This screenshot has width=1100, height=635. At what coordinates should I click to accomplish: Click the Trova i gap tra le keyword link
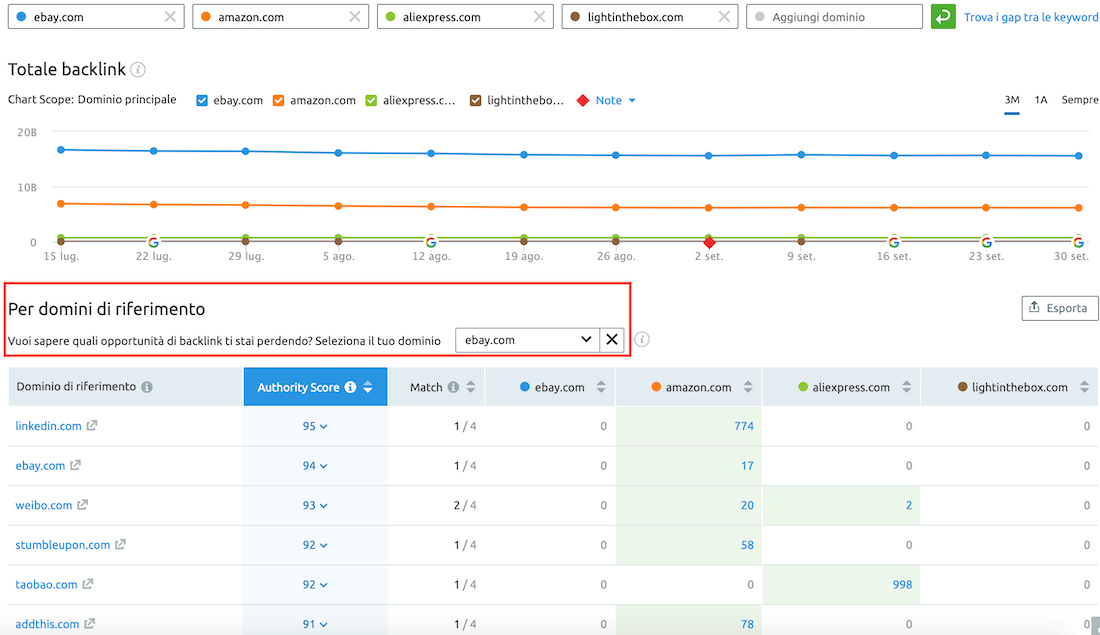[x=1032, y=16]
